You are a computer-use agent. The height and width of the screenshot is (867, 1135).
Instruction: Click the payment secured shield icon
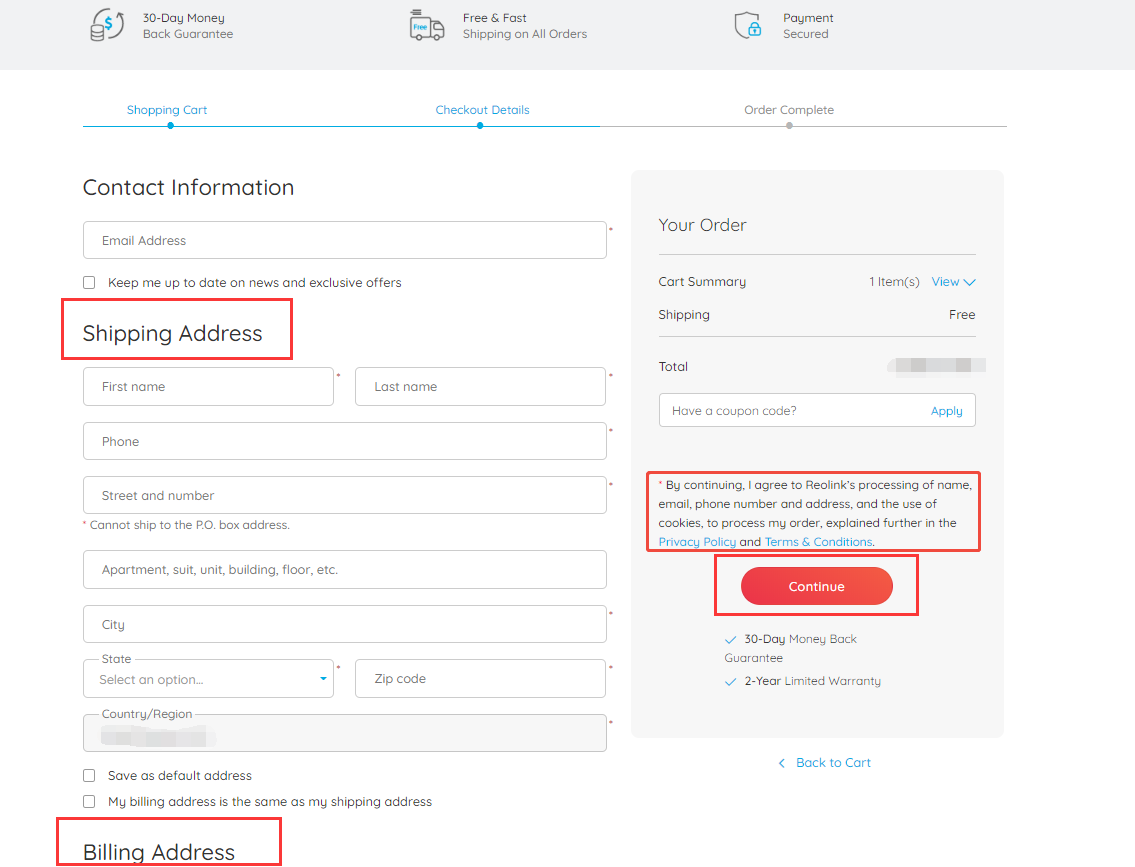pyautogui.click(x=748, y=26)
